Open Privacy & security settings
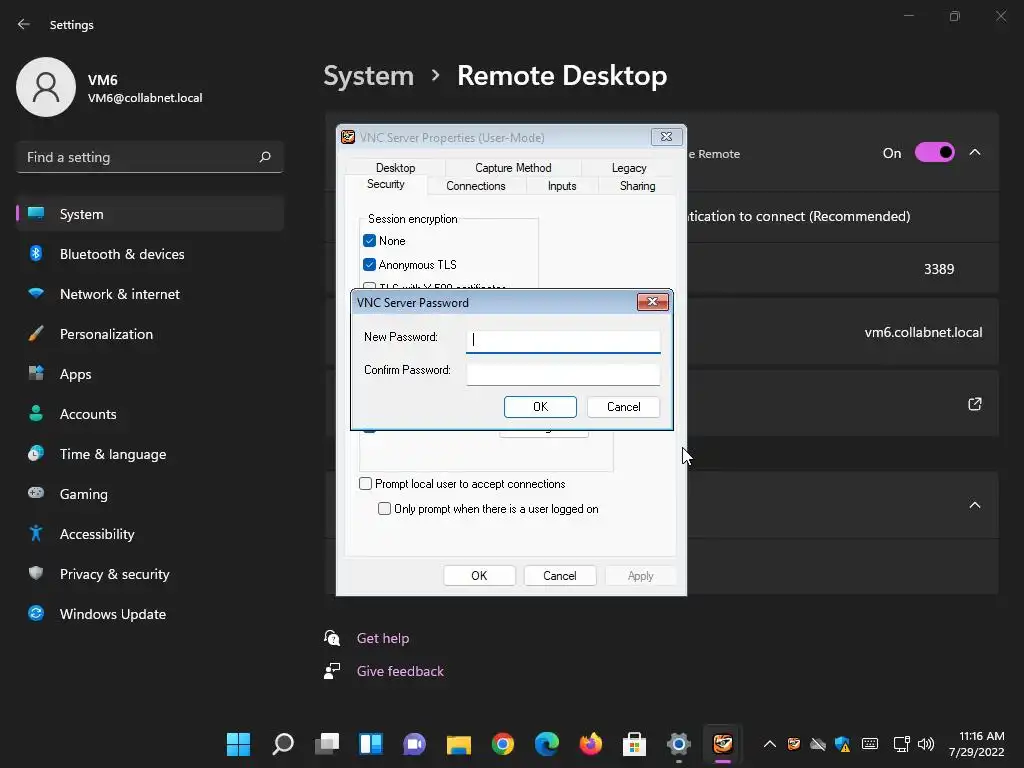 (150, 574)
